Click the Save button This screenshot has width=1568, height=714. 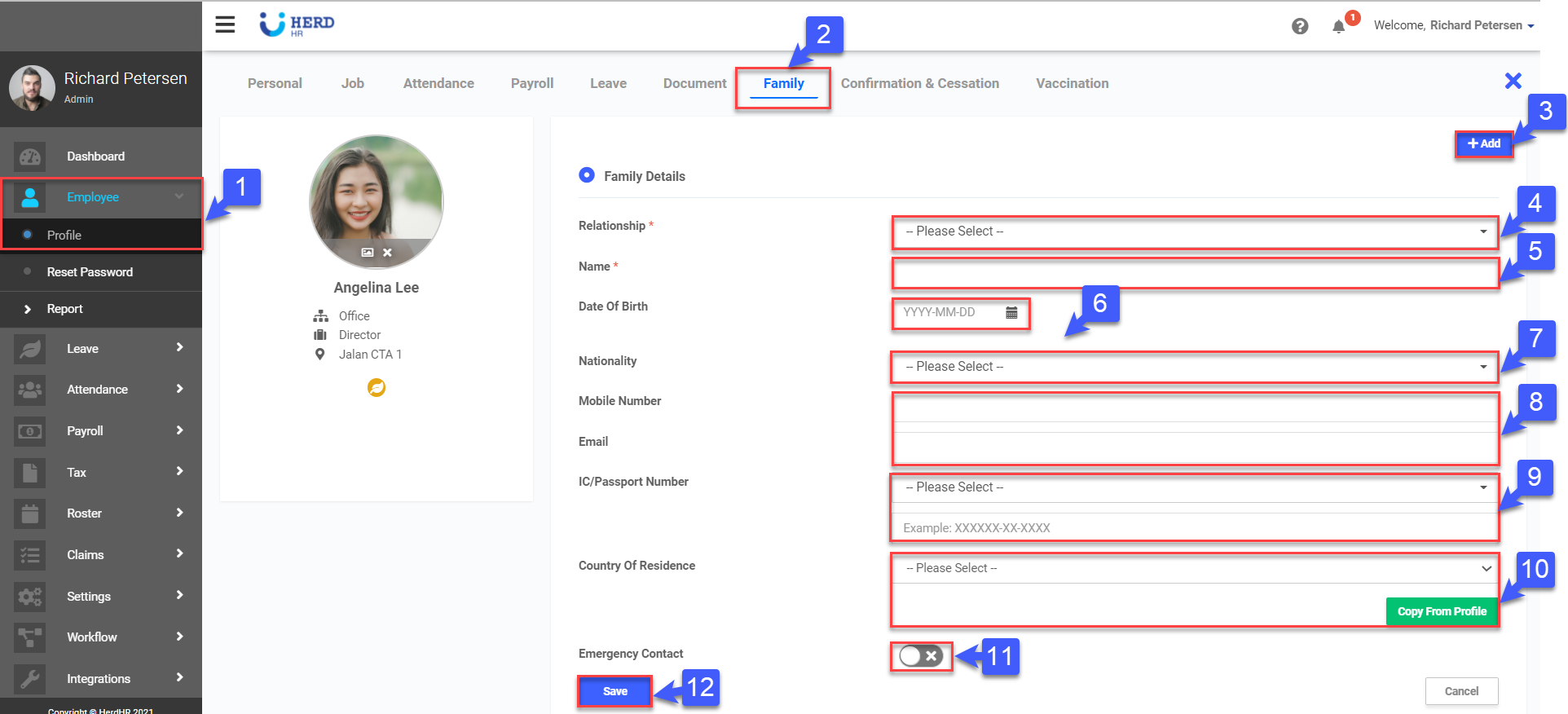coord(614,691)
